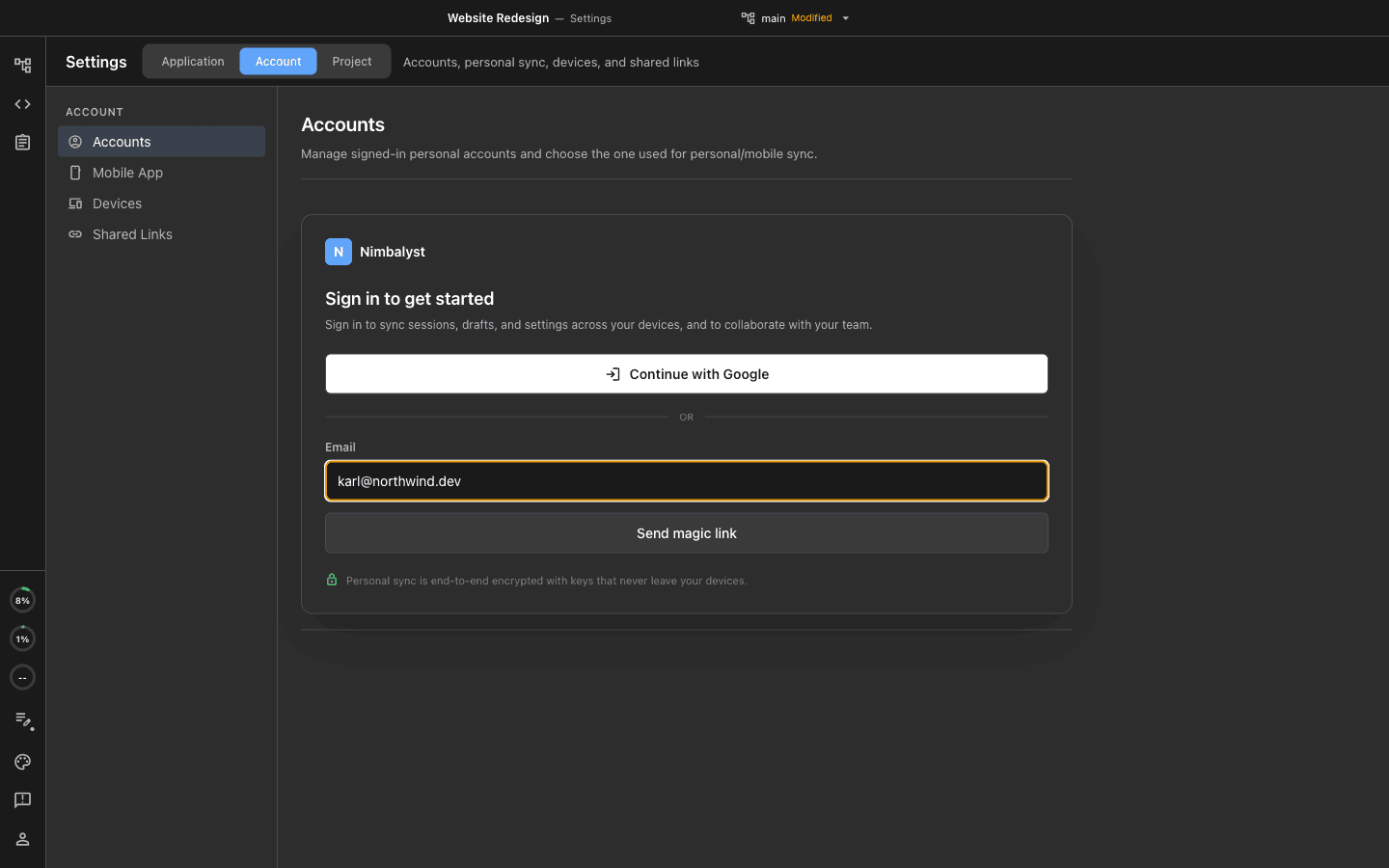
Task: Click Continue with Google button
Action: [x=687, y=374]
